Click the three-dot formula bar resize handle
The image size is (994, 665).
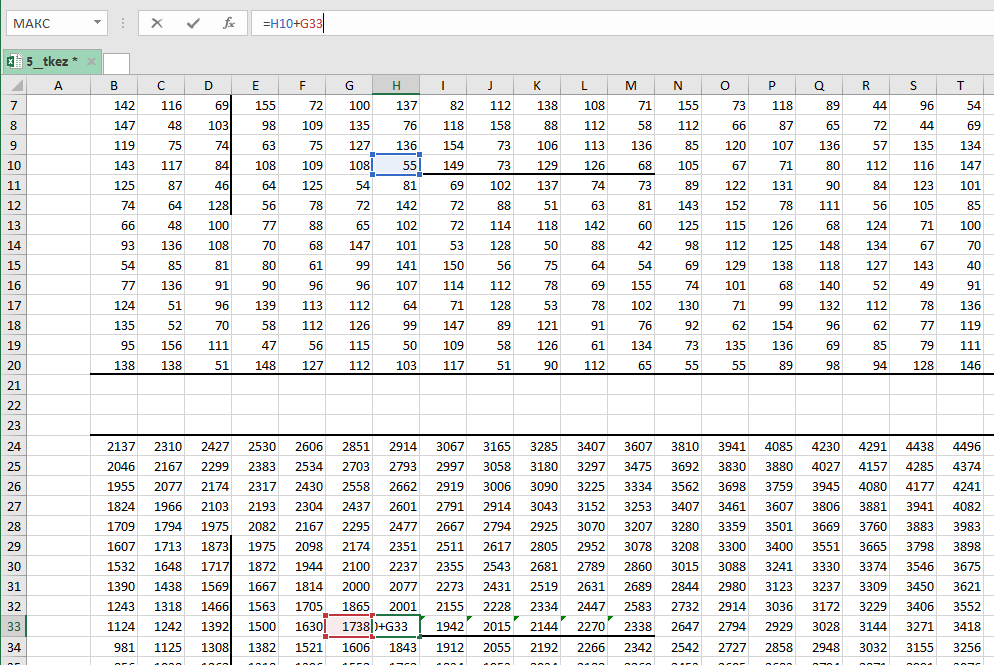click(121, 23)
